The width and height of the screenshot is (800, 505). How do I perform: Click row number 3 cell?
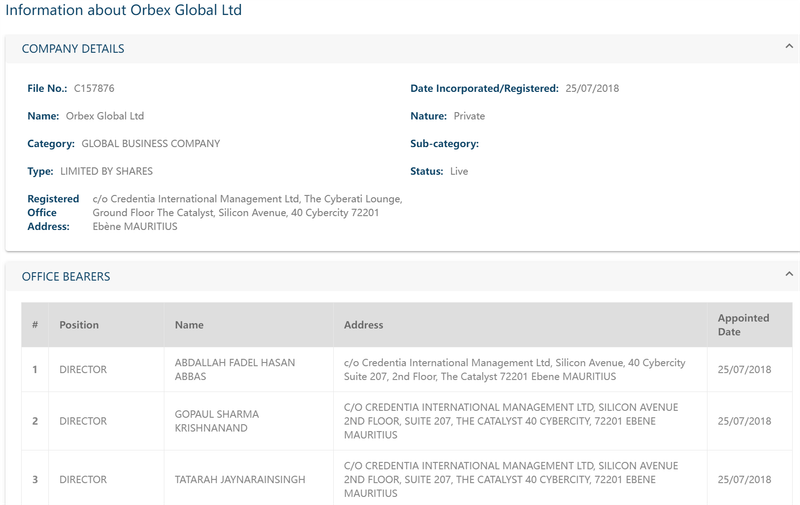pyautogui.click(x=35, y=479)
